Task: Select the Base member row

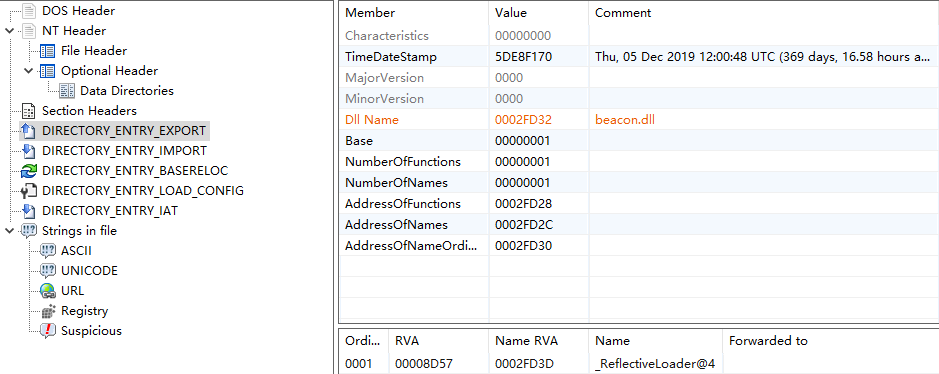Action: click(x=639, y=141)
